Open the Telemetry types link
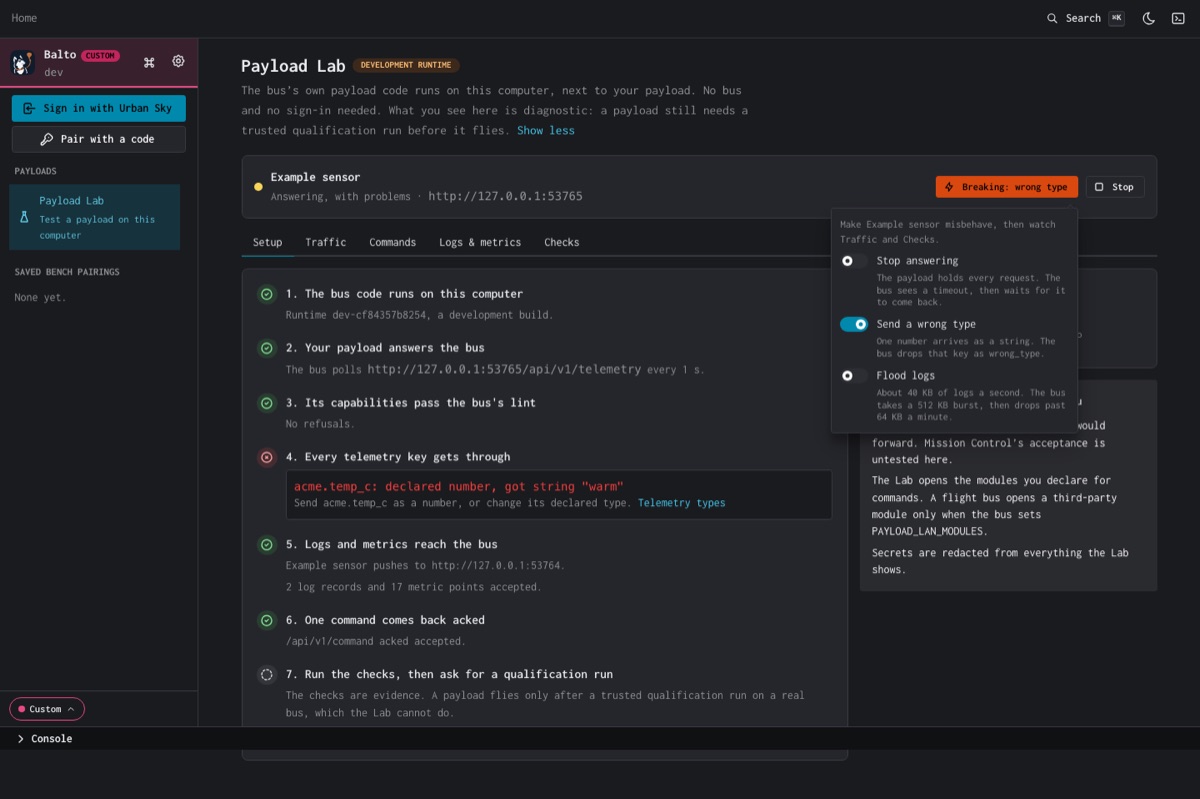The width and height of the screenshot is (1200, 799). coord(682,503)
